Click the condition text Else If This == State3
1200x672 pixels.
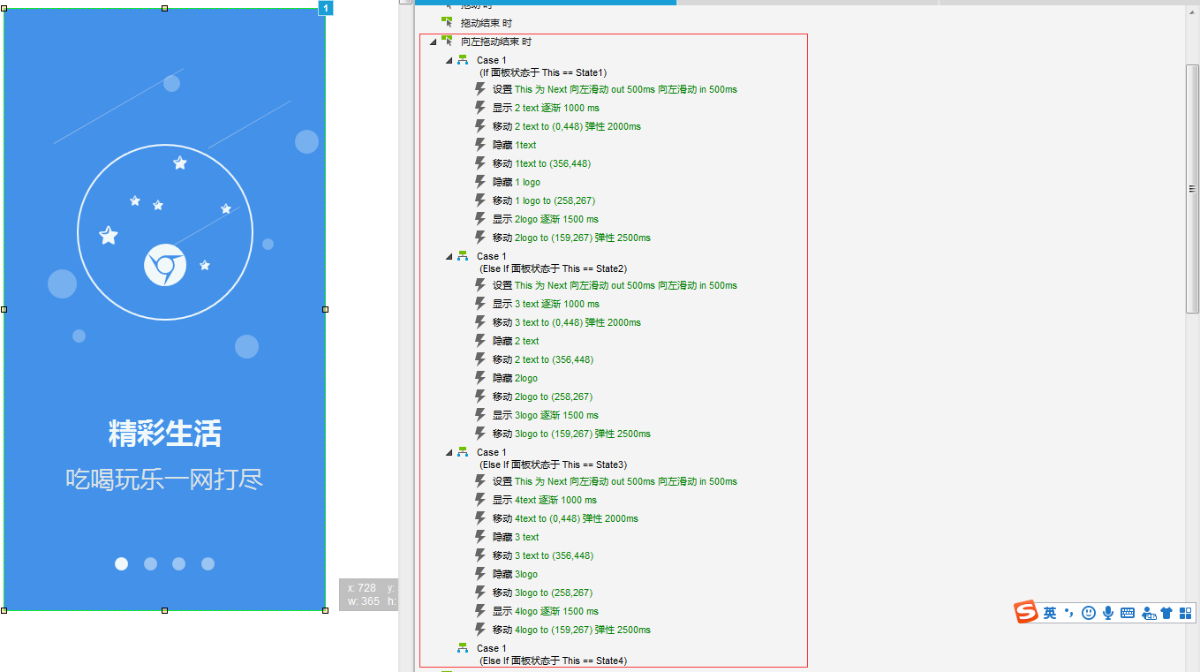coord(554,465)
